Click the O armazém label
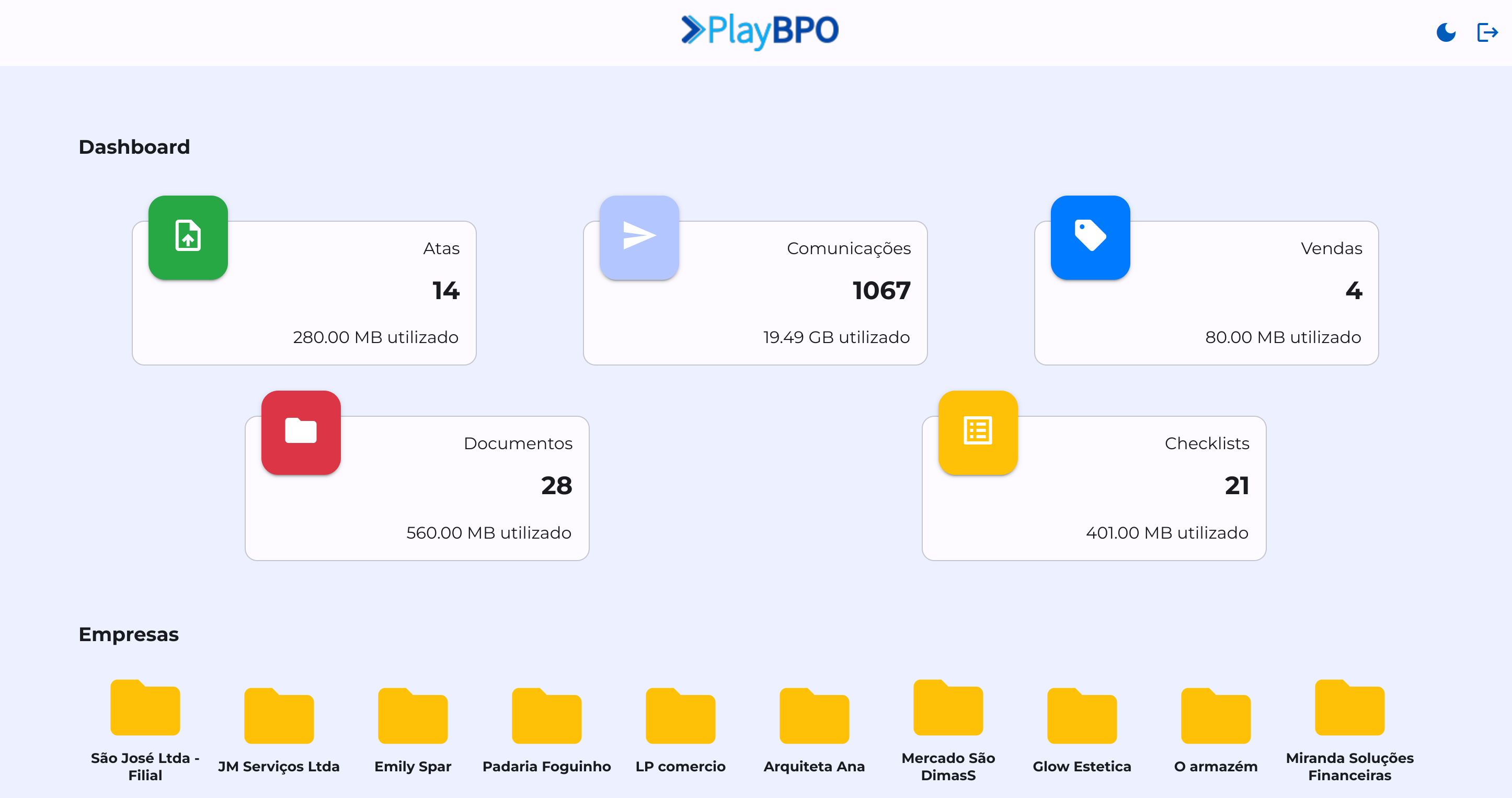Viewport: 1512px width, 798px height. tap(1216, 766)
